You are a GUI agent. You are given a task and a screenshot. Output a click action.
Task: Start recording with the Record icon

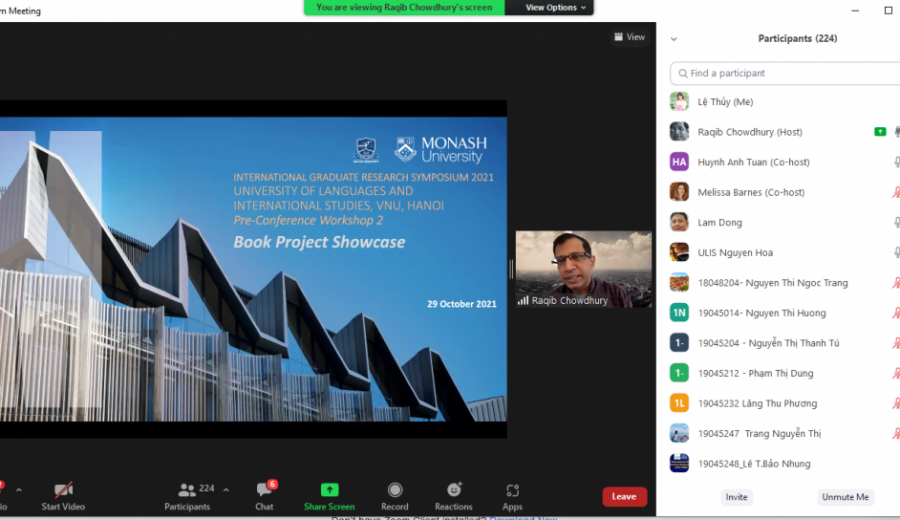(x=395, y=490)
